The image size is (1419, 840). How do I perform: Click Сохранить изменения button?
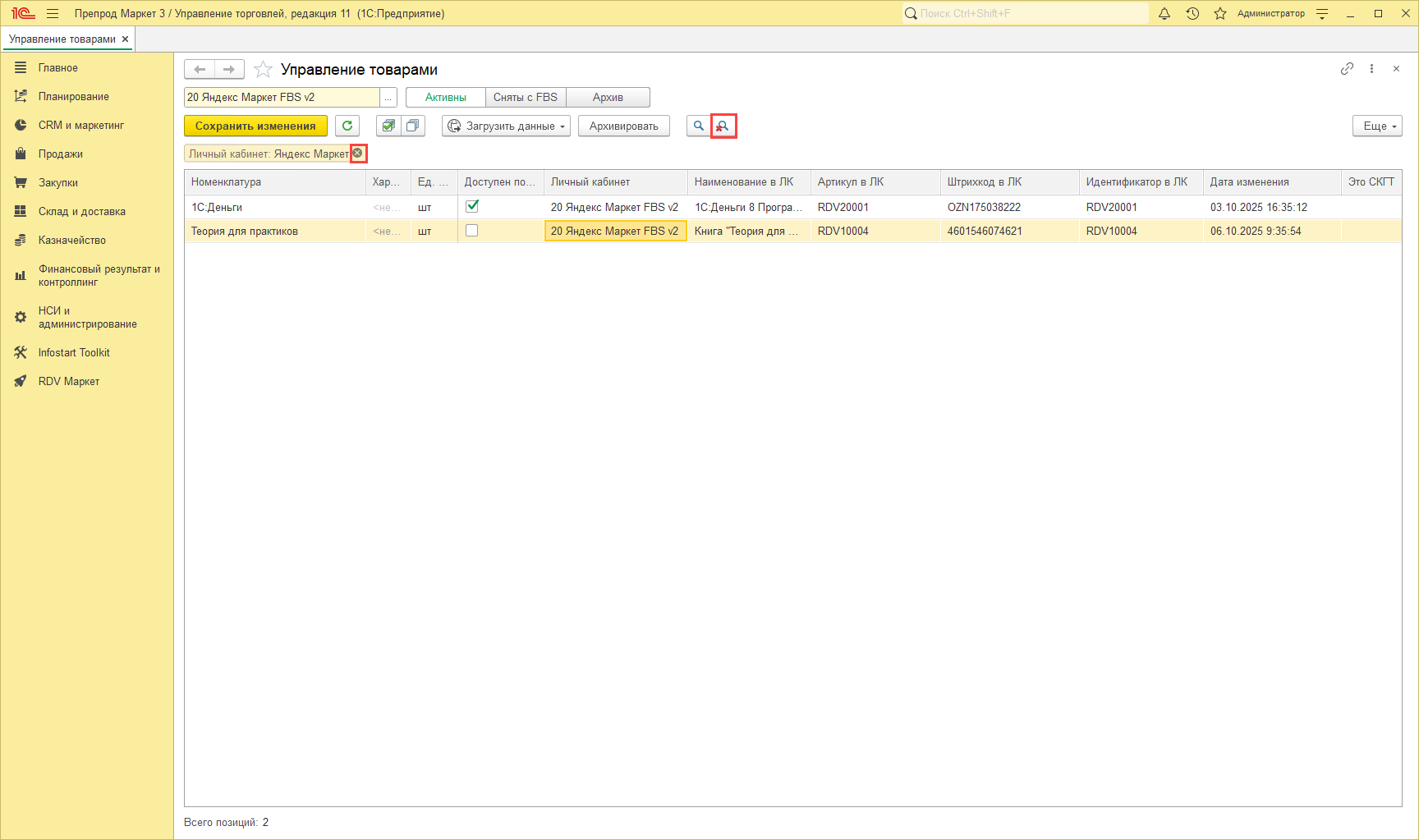pos(255,126)
